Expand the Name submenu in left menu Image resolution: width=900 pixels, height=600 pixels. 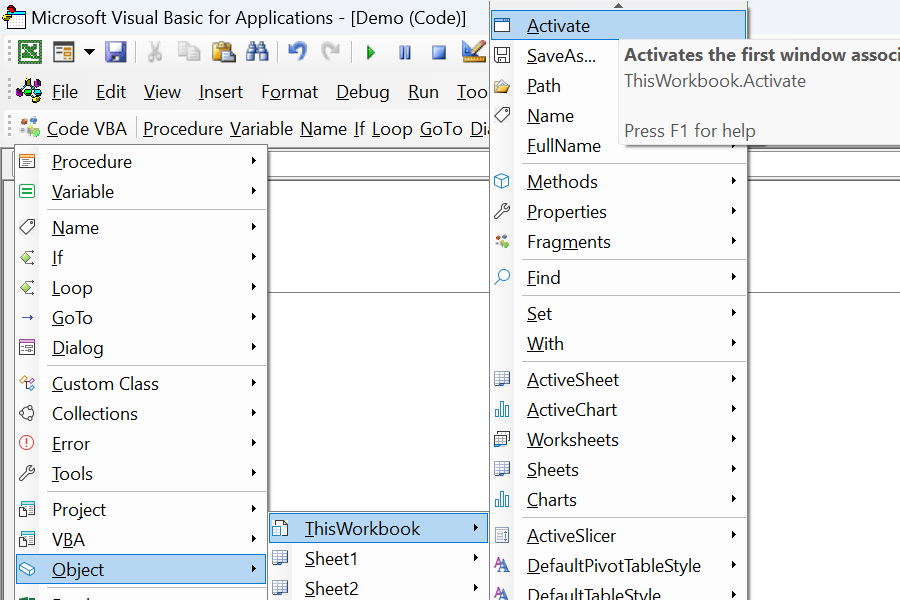coord(141,228)
